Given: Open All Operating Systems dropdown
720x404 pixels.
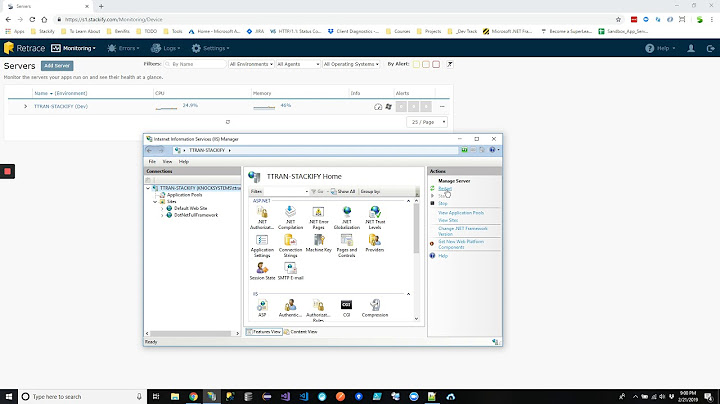Looking at the screenshot, I should click(x=351, y=64).
